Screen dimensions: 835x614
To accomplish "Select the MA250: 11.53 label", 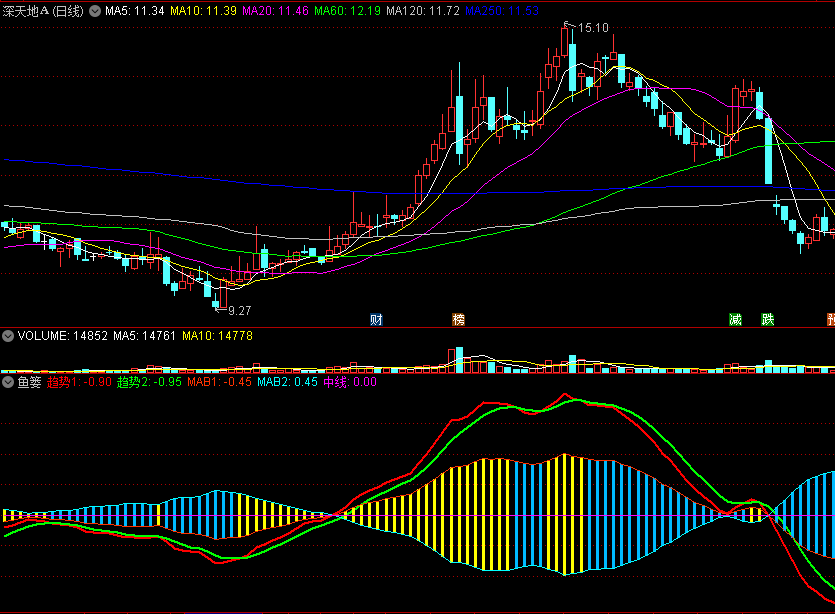I will tap(502, 11).
